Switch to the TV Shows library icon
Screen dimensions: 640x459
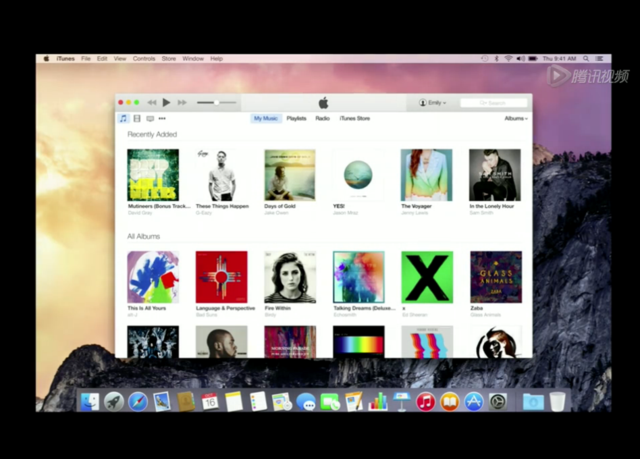[x=149, y=118]
